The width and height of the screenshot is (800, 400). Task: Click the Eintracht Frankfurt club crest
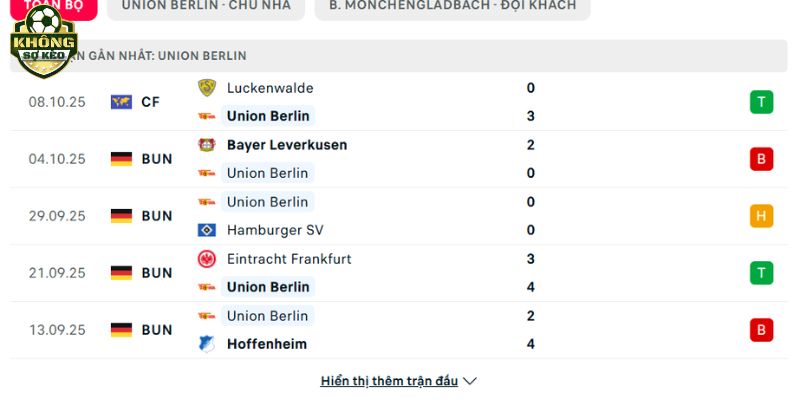207,259
